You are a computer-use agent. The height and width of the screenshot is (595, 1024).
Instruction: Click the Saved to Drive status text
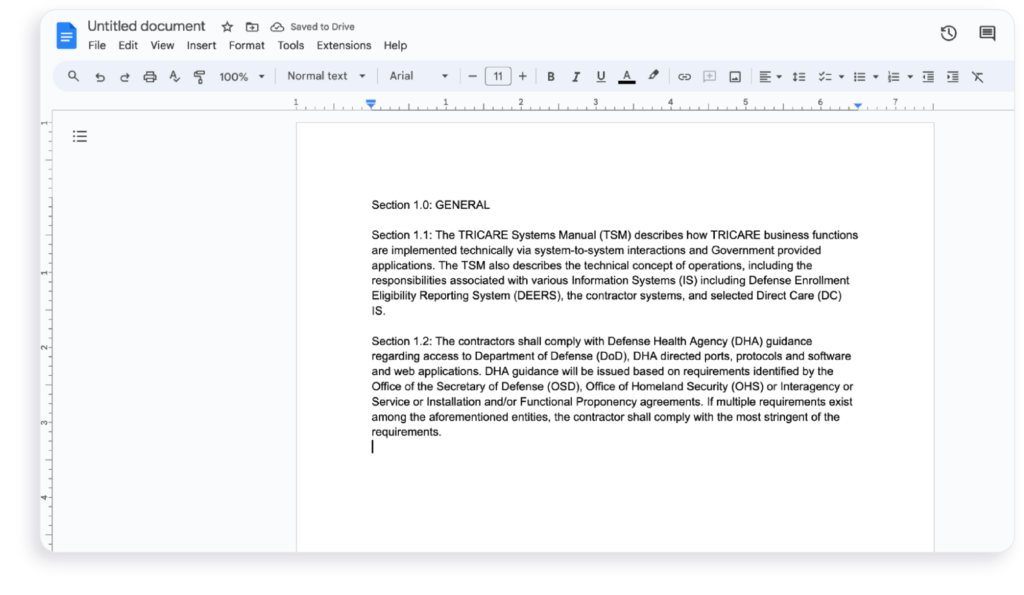click(x=322, y=27)
